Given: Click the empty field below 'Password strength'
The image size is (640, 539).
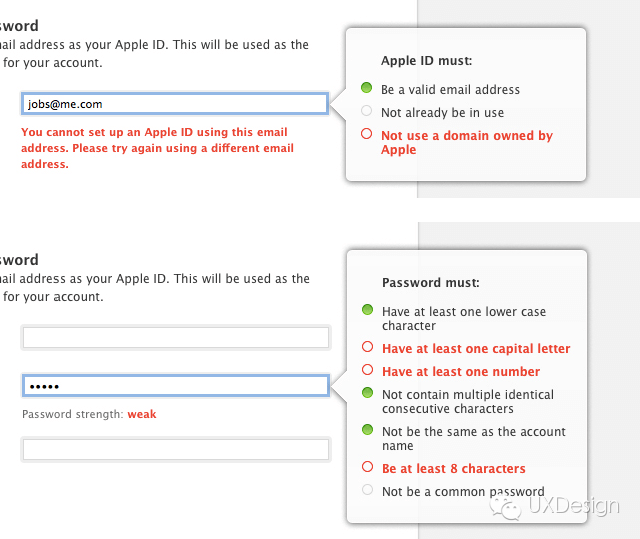Looking at the screenshot, I should coord(175,451).
